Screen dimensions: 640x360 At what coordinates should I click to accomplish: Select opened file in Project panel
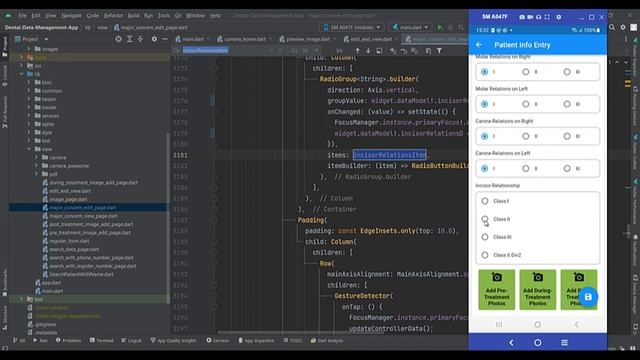point(118,39)
